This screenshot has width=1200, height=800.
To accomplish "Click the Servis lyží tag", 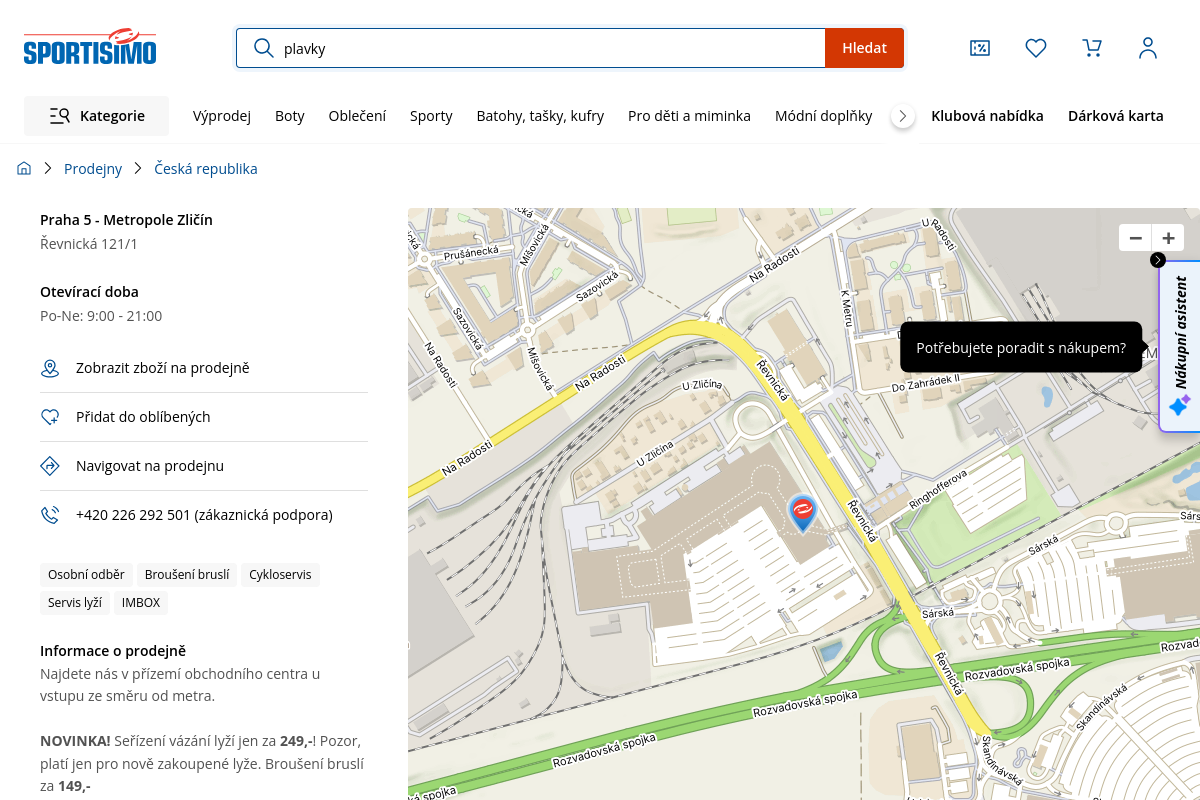I will click(75, 603).
